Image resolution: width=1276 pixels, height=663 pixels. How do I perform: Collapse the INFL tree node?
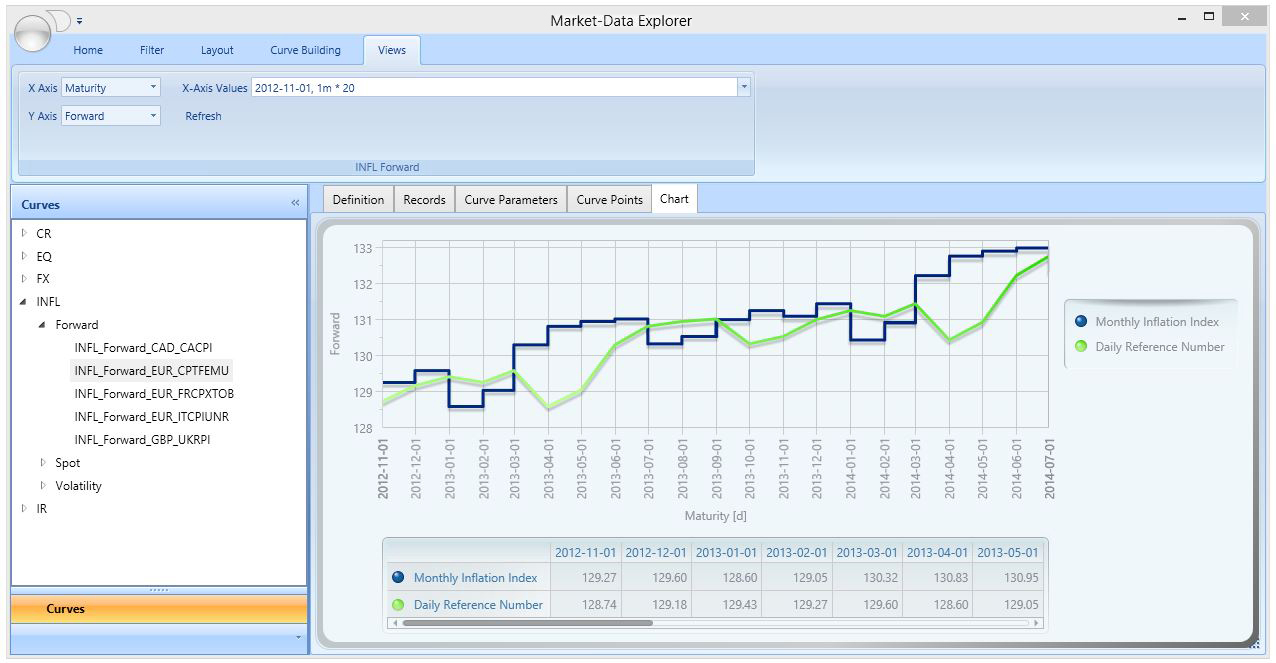(24, 302)
